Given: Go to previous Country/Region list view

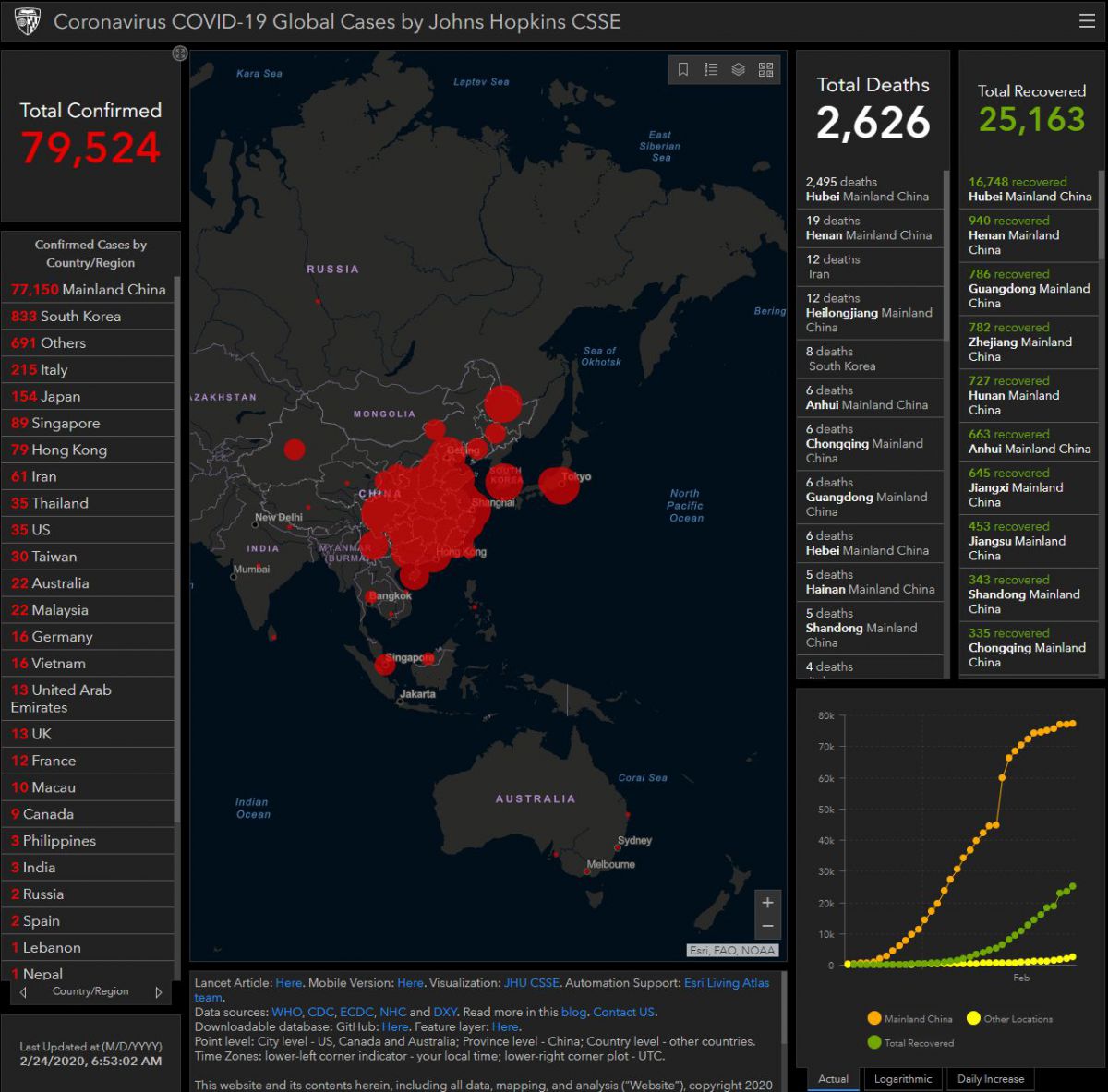Looking at the screenshot, I should (24, 992).
